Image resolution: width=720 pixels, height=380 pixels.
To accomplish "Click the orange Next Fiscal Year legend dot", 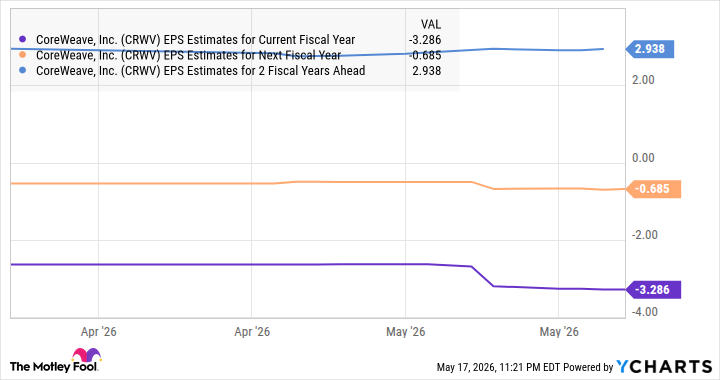I will 22,55.
